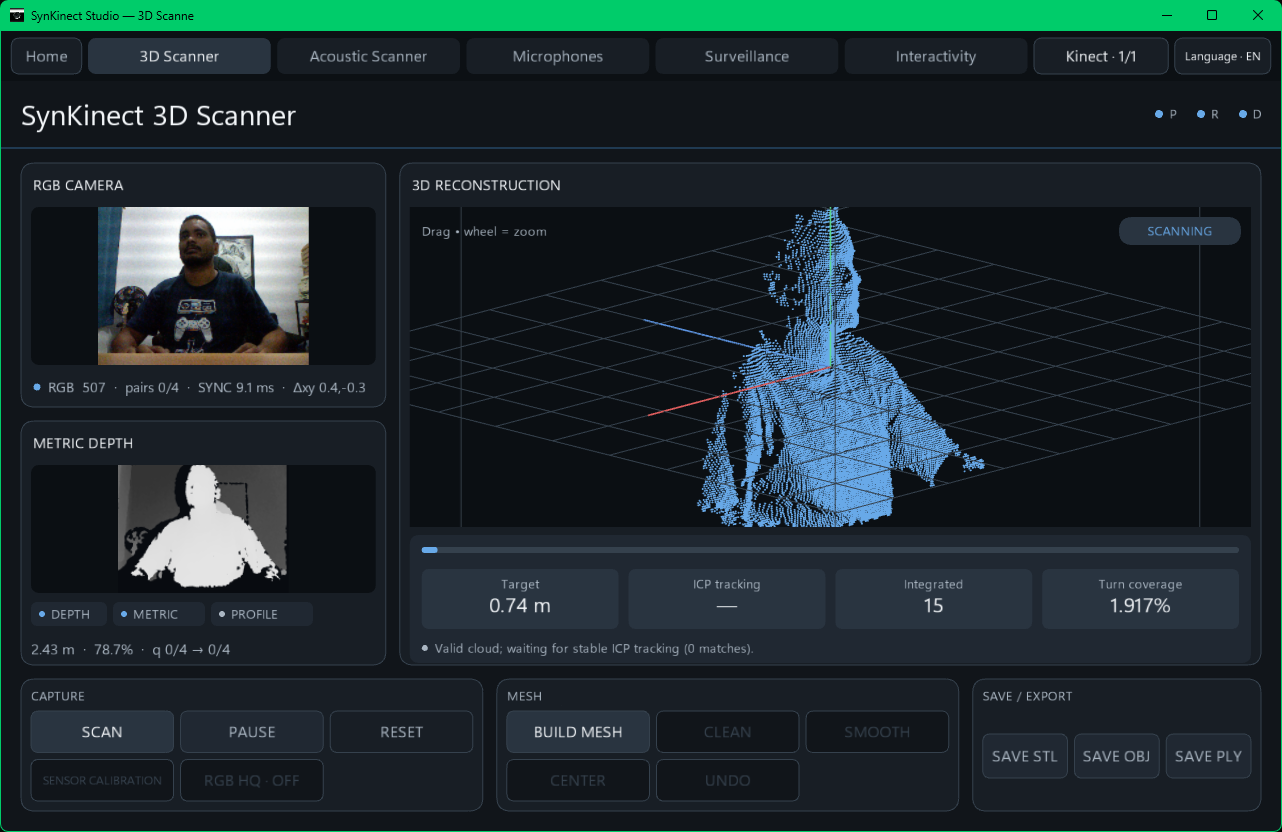Click the 'pairs 0/4' status text
Image resolution: width=1282 pixels, height=832 pixels.
(x=152, y=387)
